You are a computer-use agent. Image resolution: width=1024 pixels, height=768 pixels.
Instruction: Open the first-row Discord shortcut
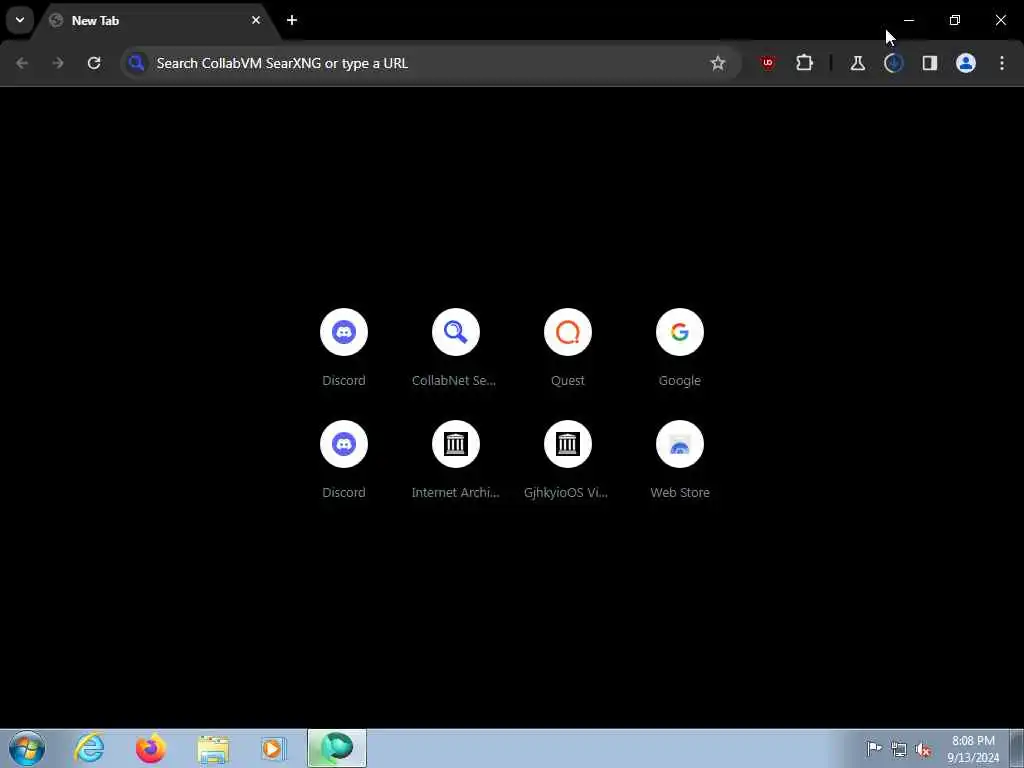click(344, 332)
